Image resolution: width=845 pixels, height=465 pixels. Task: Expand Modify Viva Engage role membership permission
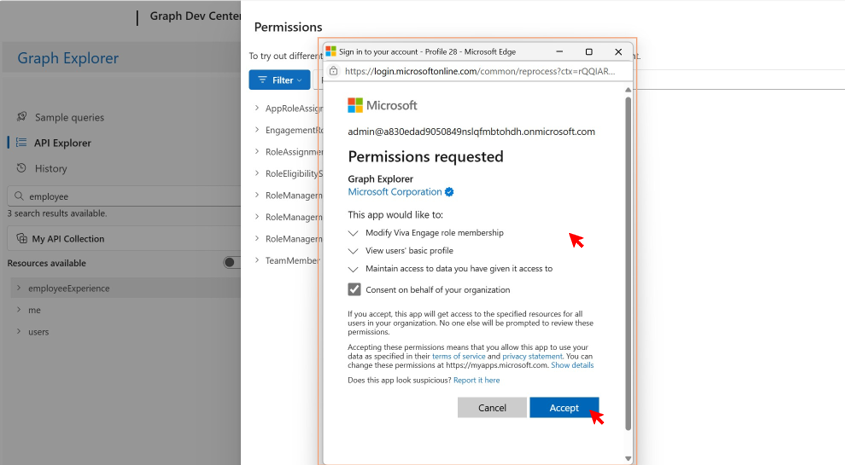pyautogui.click(x=353, y=233)
